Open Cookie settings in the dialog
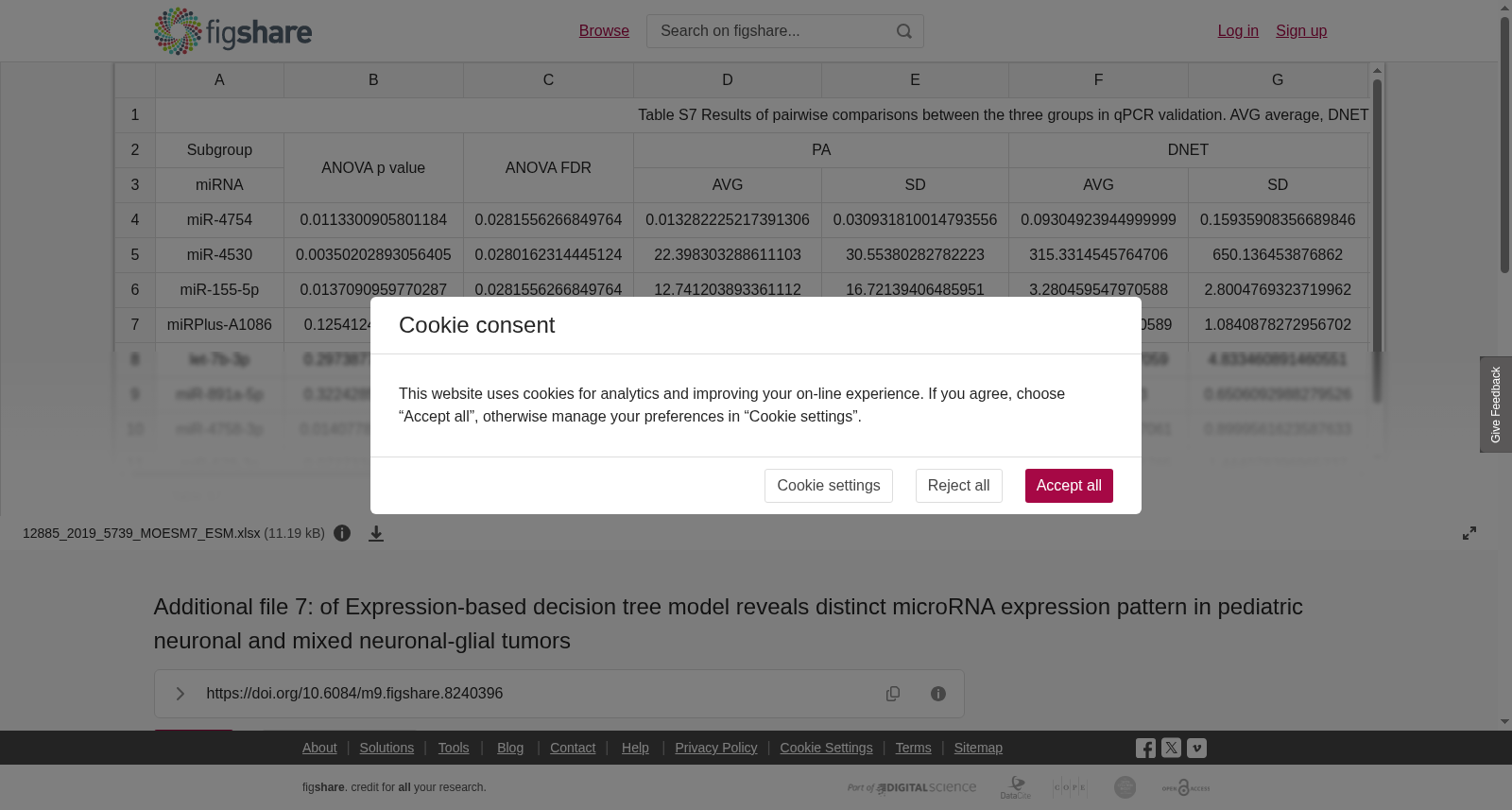 [829, 486]
